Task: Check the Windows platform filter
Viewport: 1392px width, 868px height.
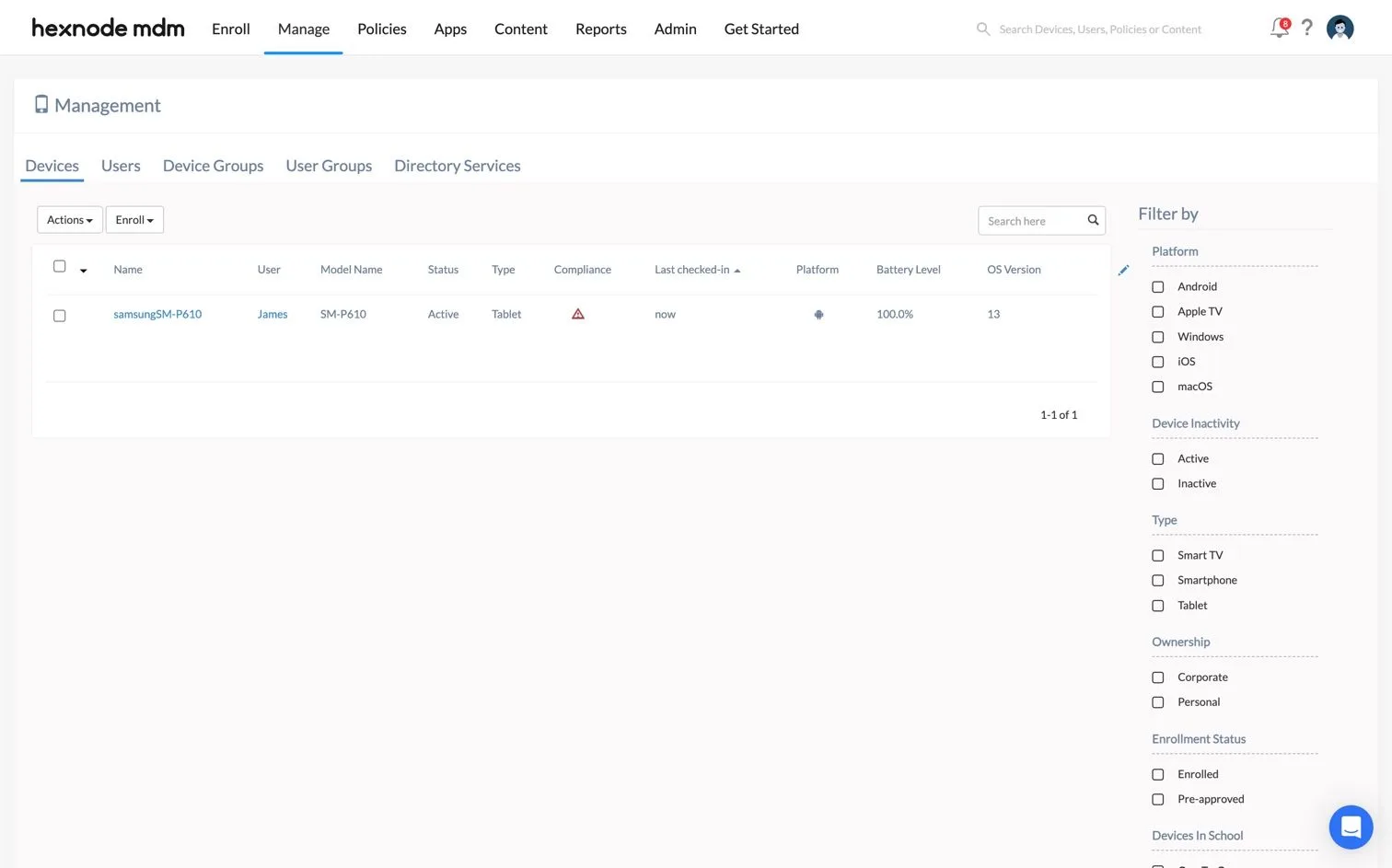Action: tap(1158, 337)
